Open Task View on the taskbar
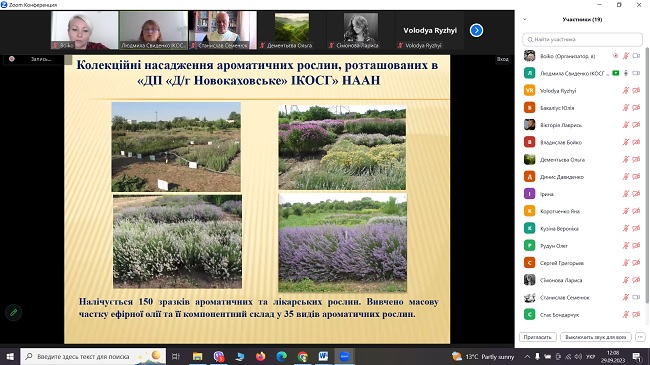The width and height of the screenshot is (650, 365). [176, 356]
